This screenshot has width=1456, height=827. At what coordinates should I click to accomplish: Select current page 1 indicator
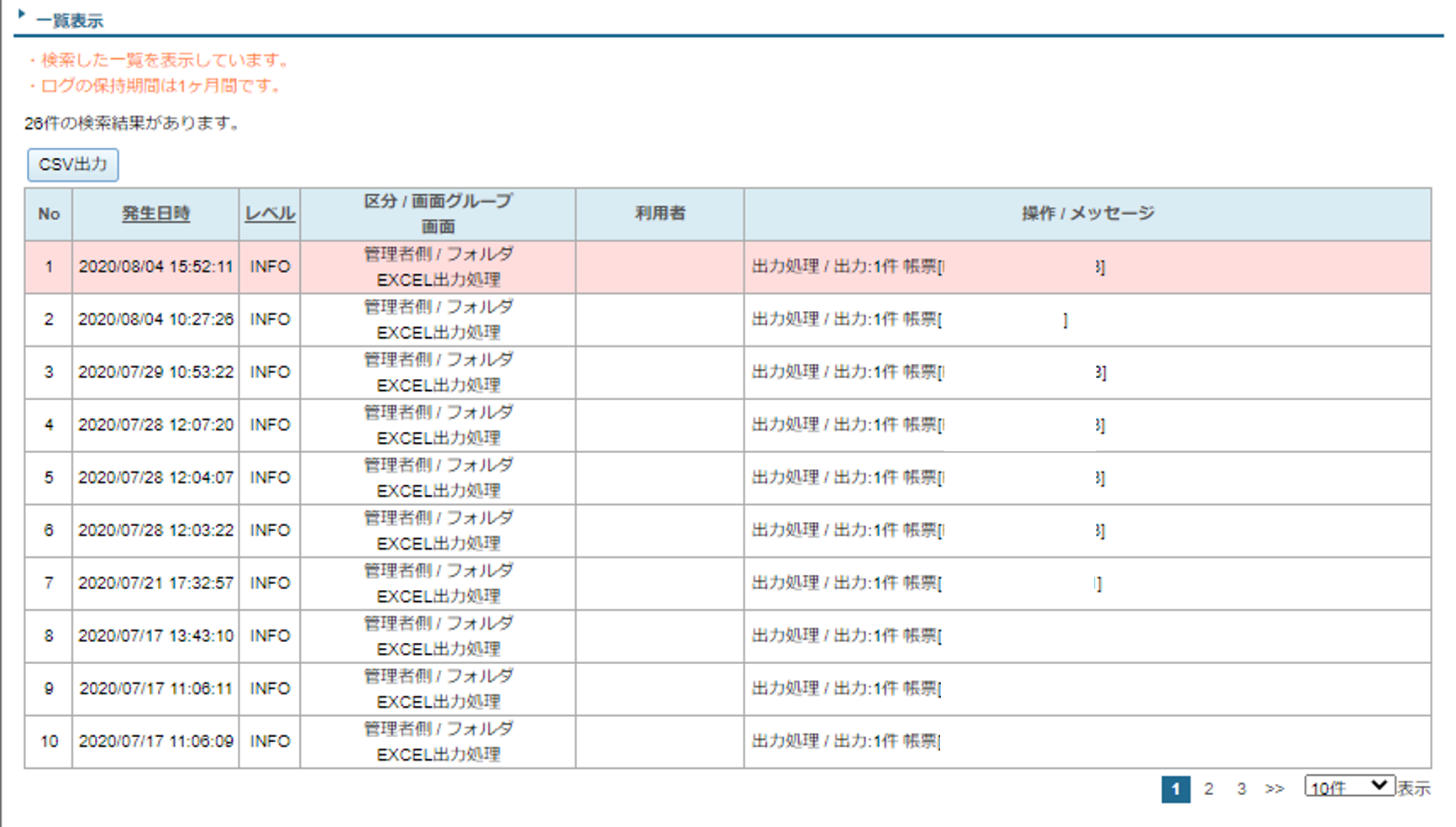click(1175, 789)
